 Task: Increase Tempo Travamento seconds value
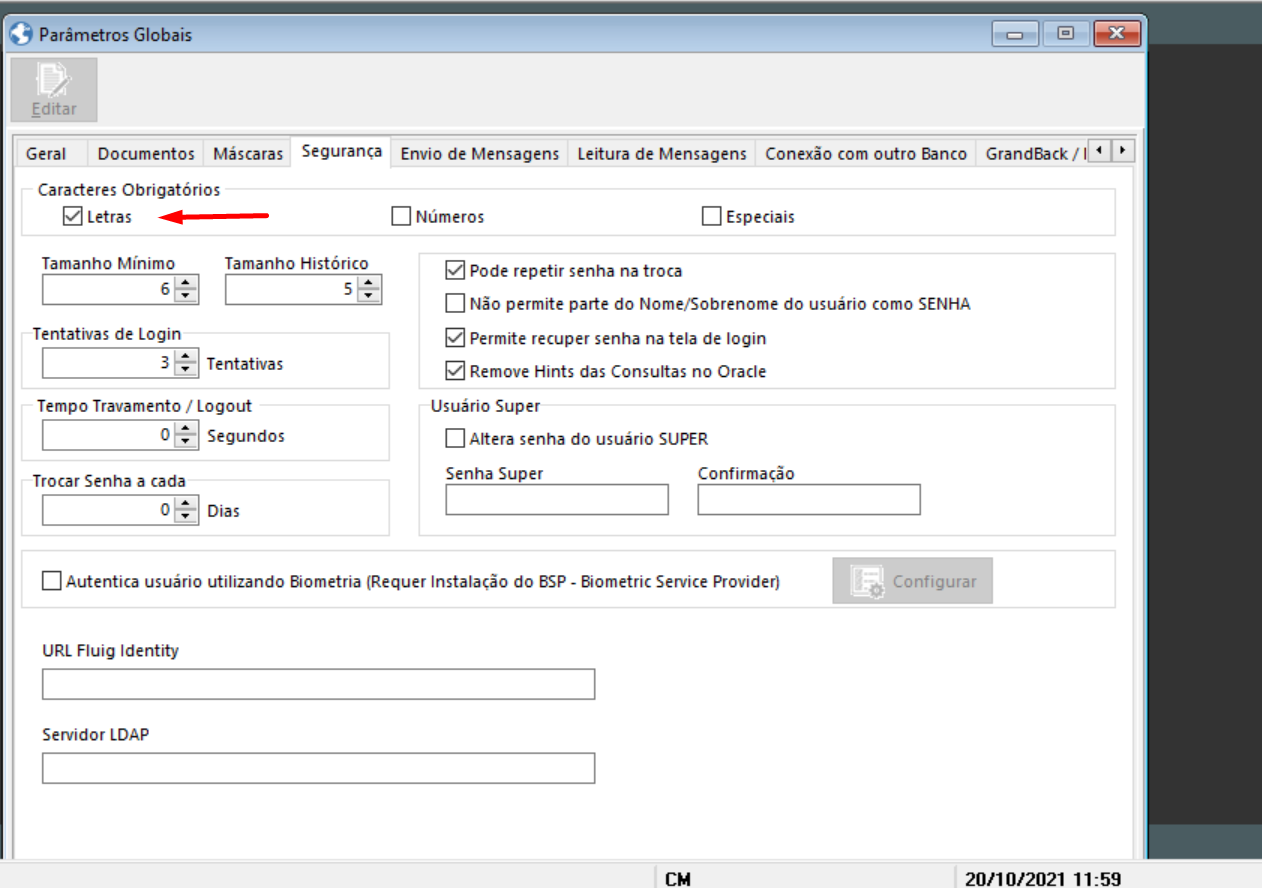(x=186, y=429)
